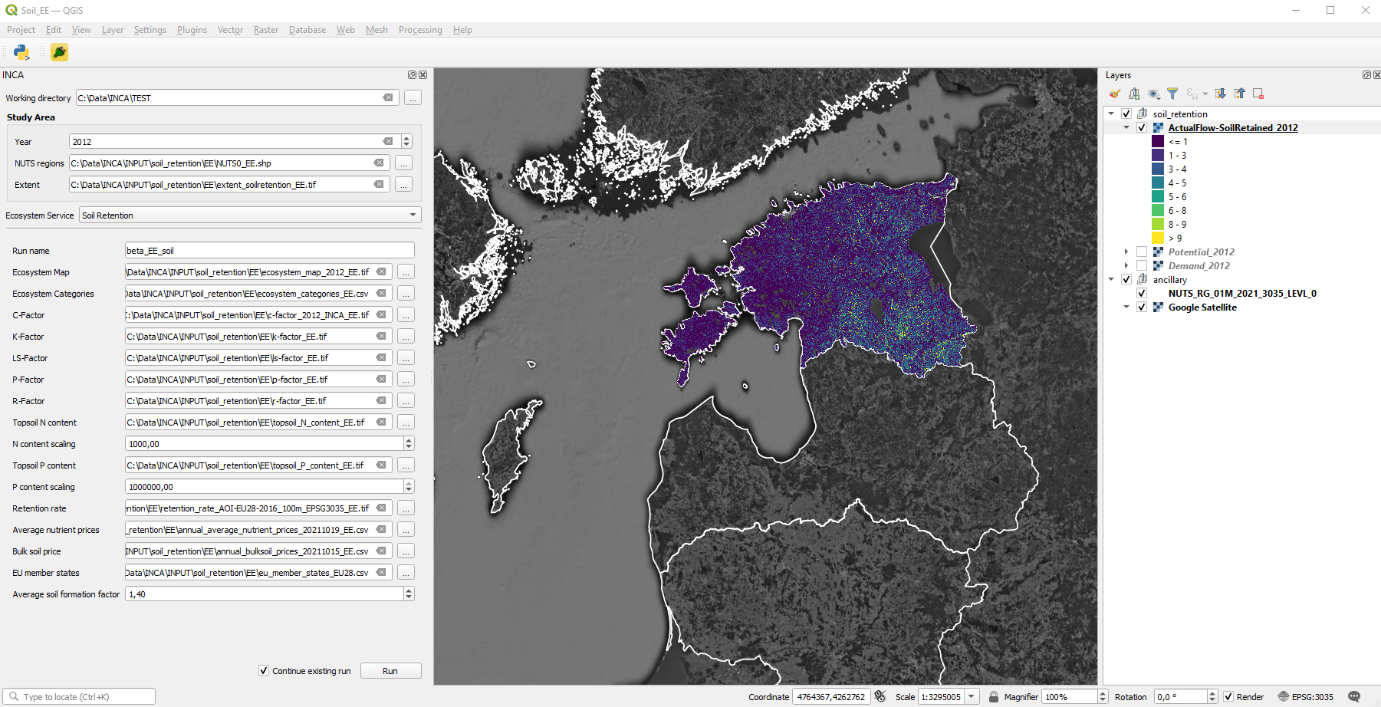
Task: Open log messages icon in status bar
Action: pos(1354,696)
